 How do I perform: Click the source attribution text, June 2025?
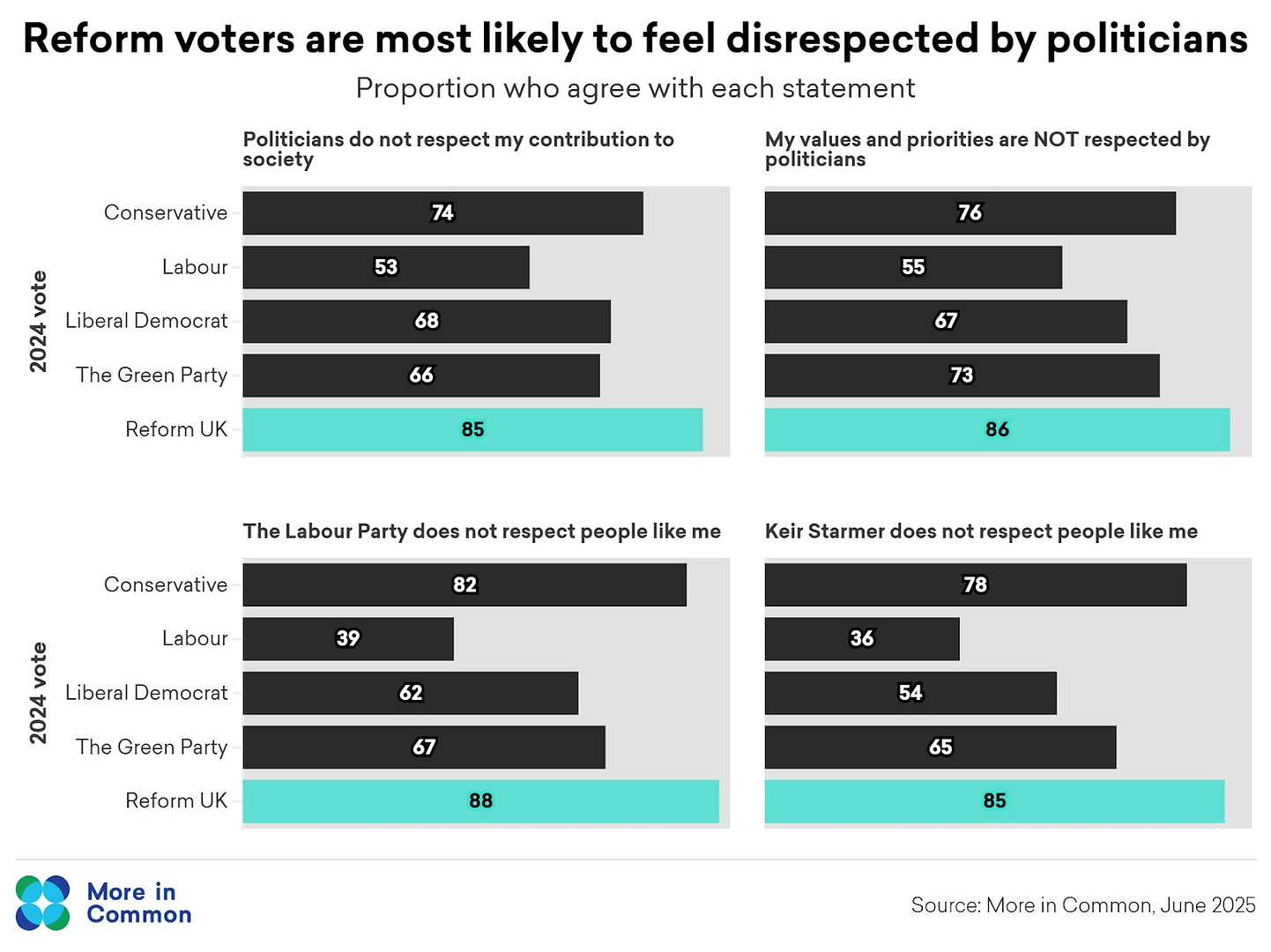click(1082, 905)
